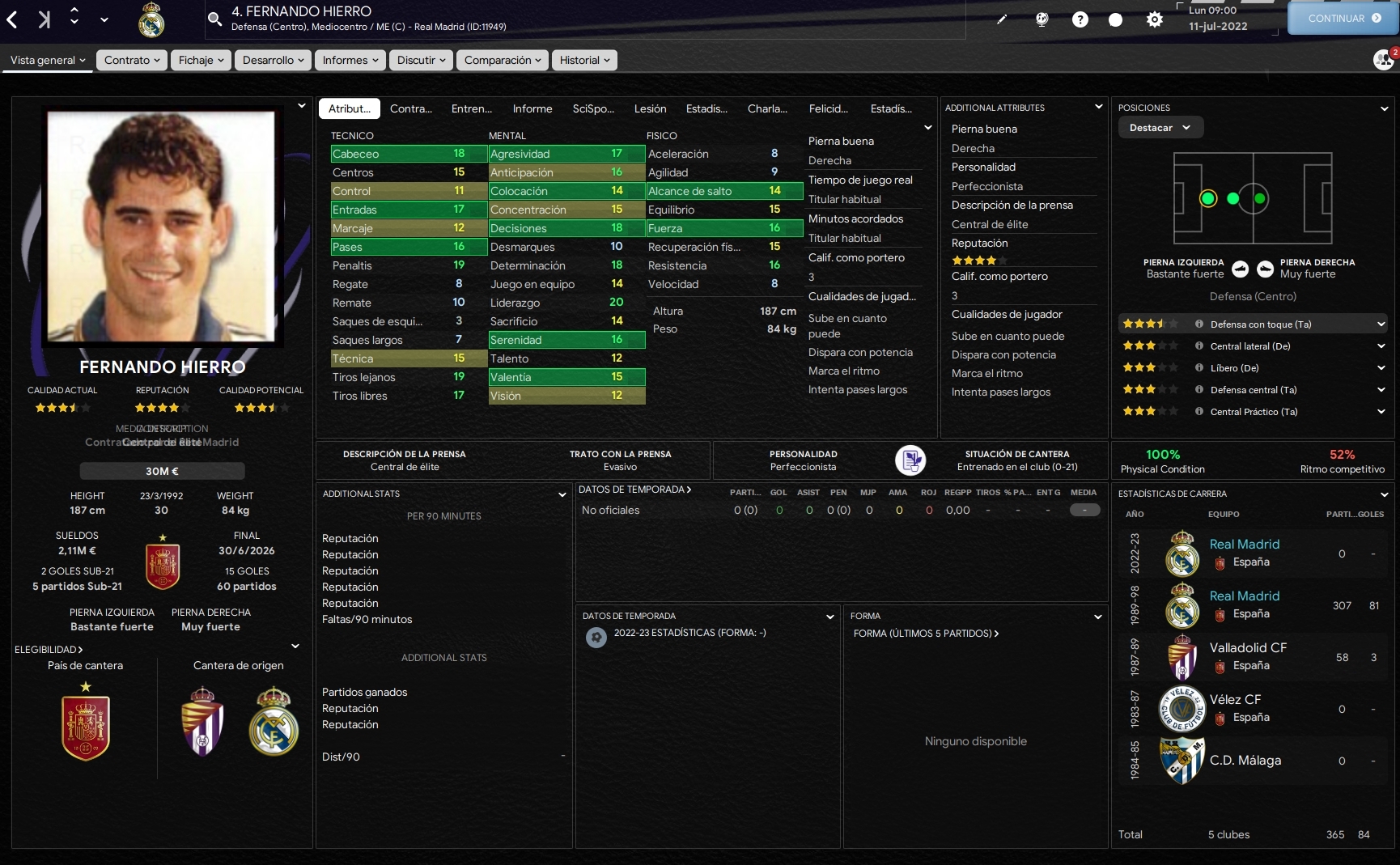Open the notifications ball icon with red badge
This screenshot has height=865, width=1400.
click(1384, 59)
